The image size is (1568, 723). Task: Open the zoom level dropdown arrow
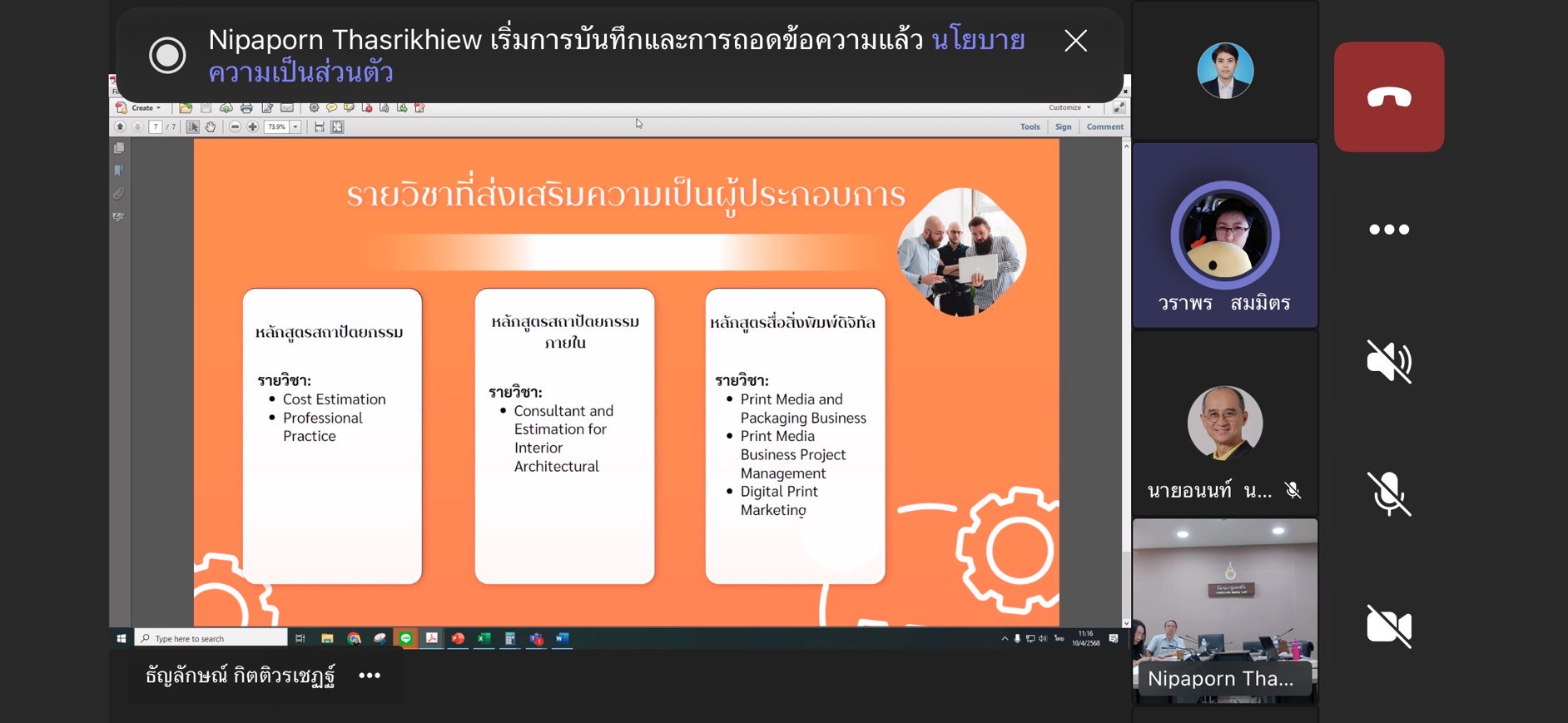[x=295, y=127]
